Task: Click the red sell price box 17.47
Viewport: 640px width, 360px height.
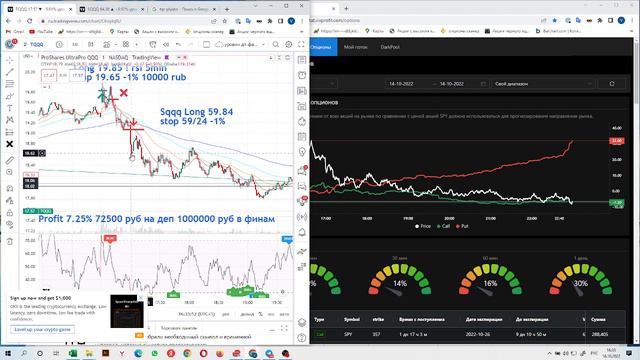Action: point(49,76)
